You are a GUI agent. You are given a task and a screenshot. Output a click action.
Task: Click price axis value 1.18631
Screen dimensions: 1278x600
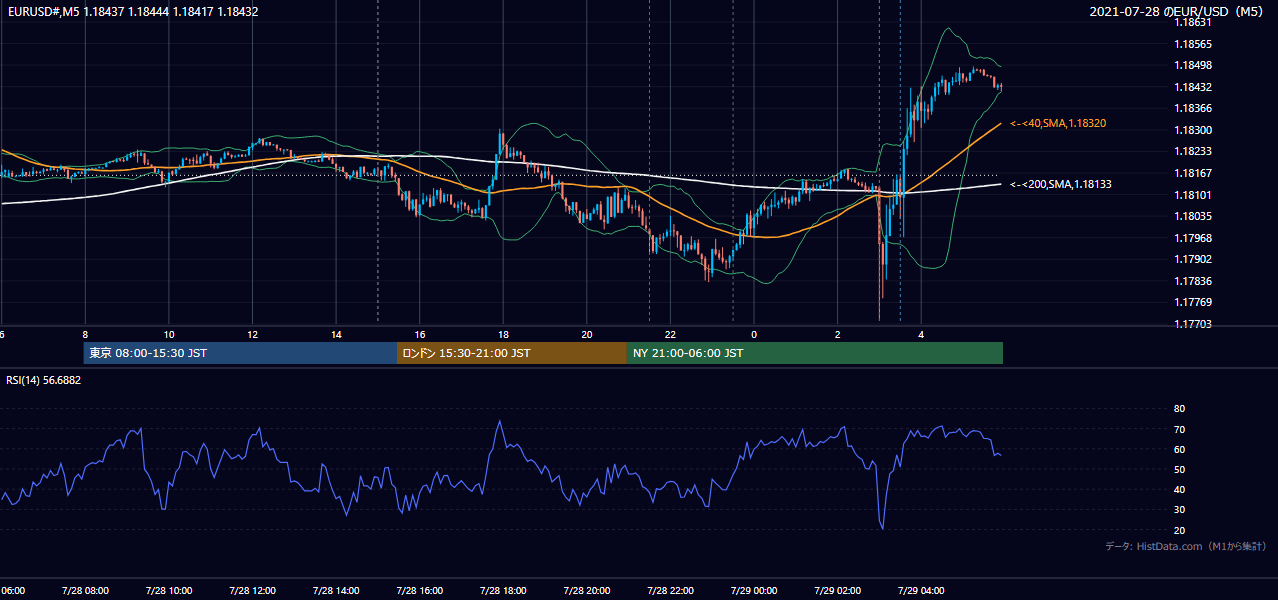1194,23
